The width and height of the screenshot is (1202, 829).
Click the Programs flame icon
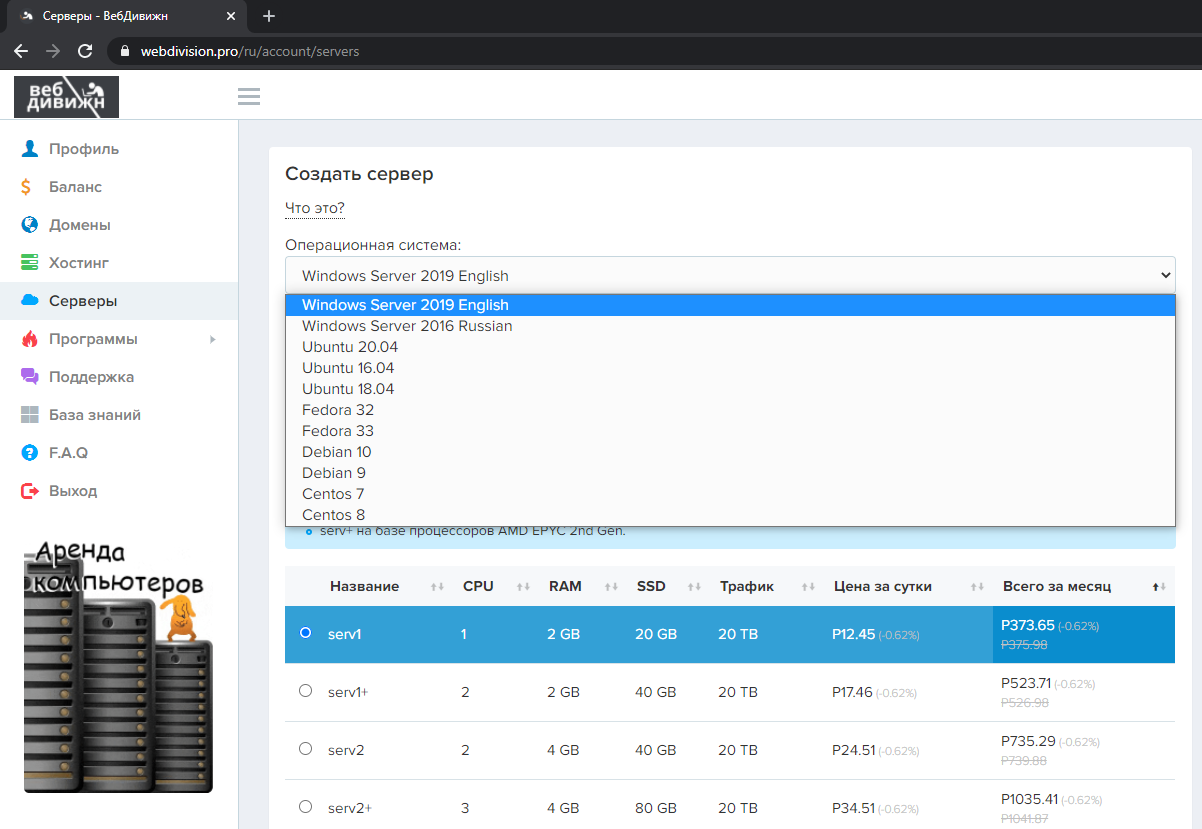click(x=30, y=339)
